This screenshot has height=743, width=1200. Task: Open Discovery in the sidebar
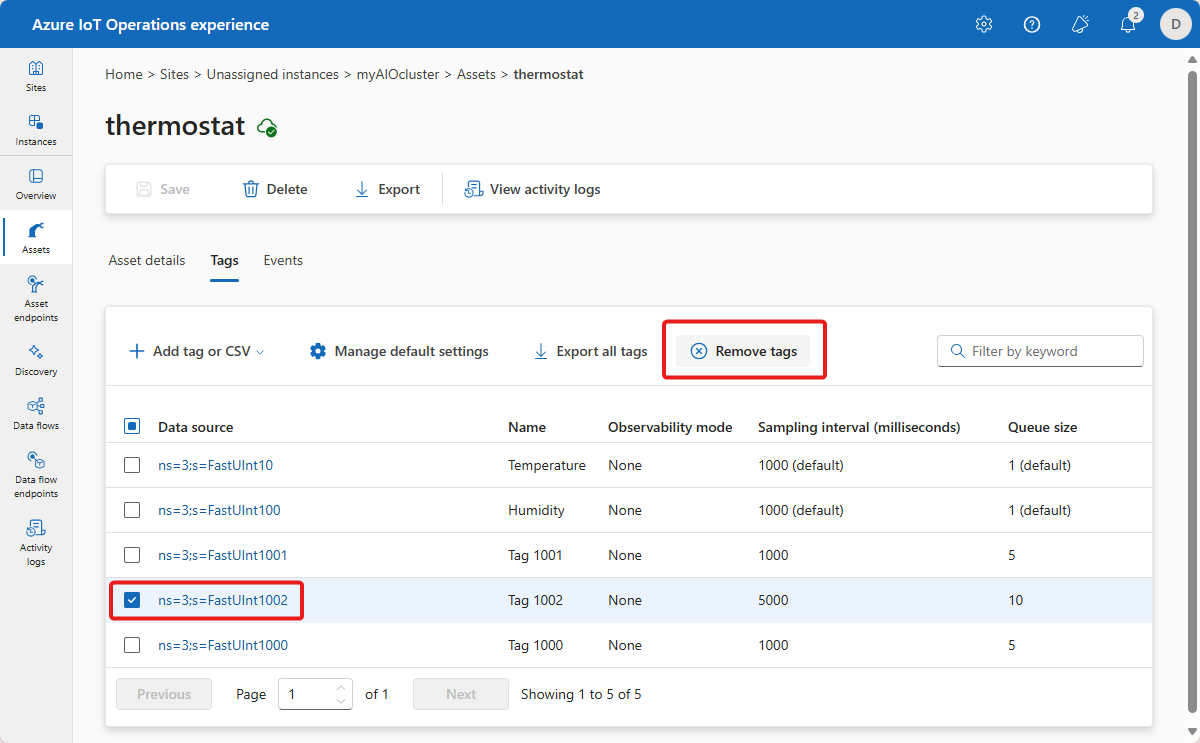coord(36,360)
